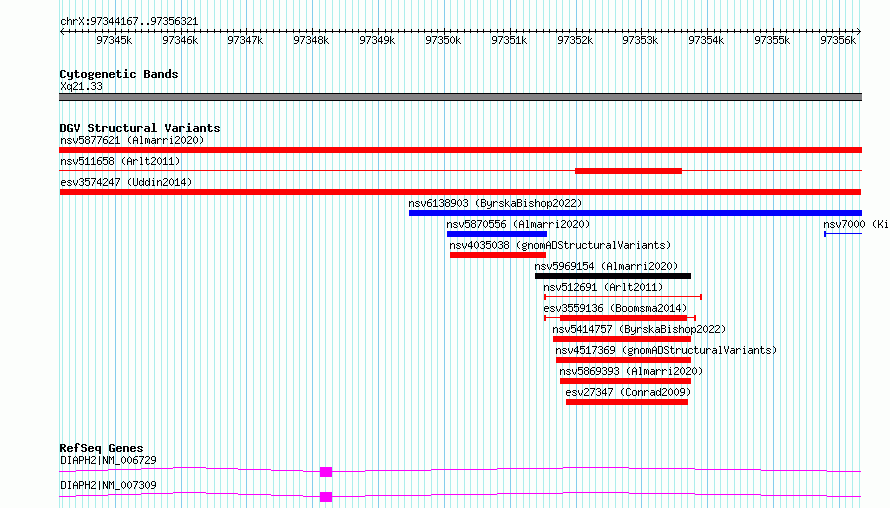The width and height of the screenshot is (890, 508).
Task: Click the nsv5414757 (ByrskaBishop2022) label
Action: (639, 329)
